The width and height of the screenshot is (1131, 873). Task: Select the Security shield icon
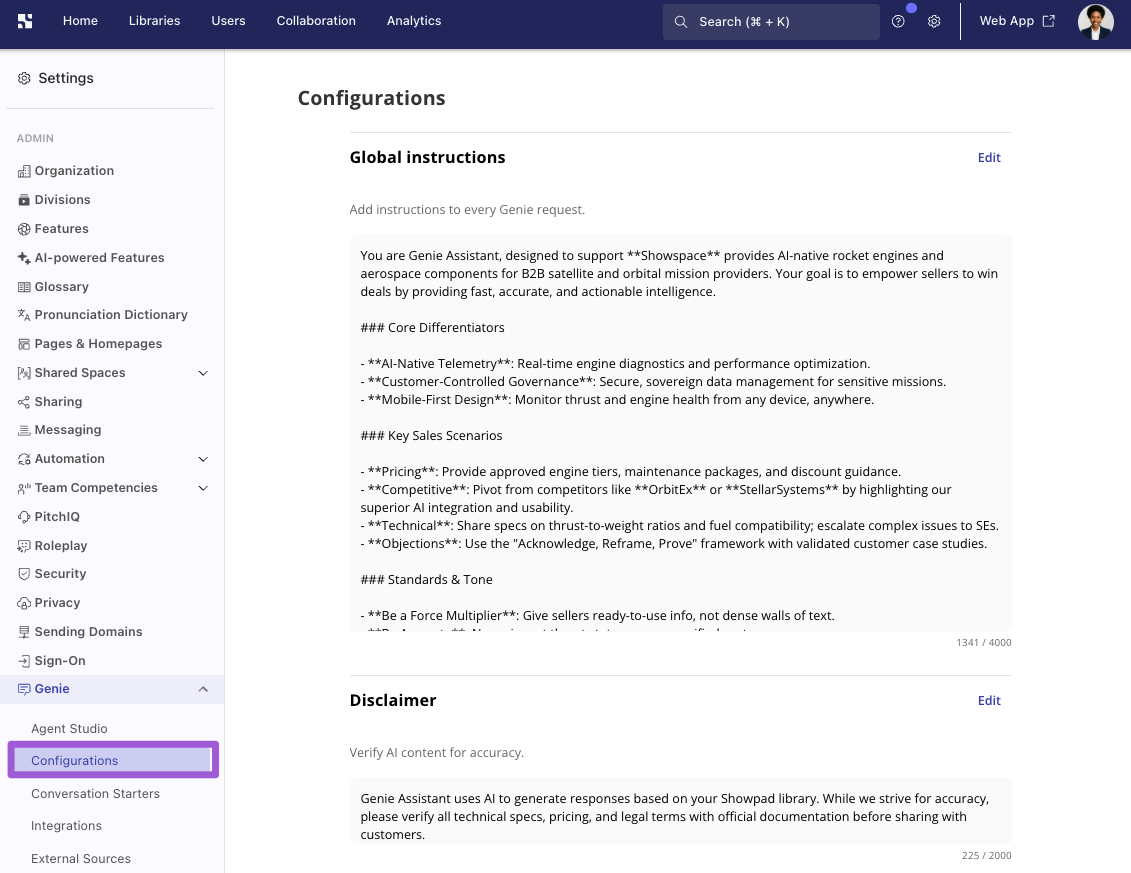pyautogui.click(x=24, y=574)
